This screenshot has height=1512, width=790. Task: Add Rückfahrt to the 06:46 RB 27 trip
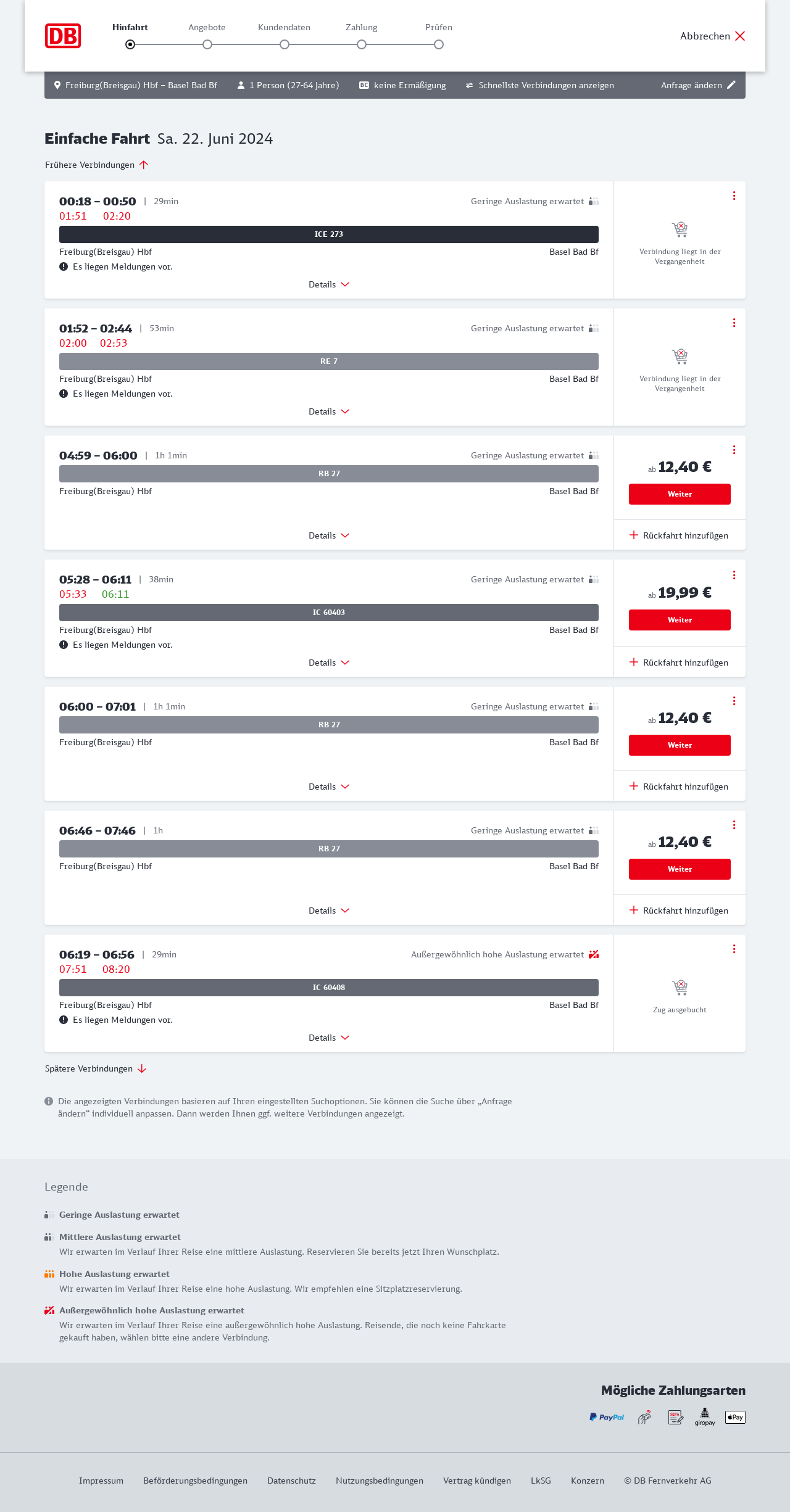(679, 911)
